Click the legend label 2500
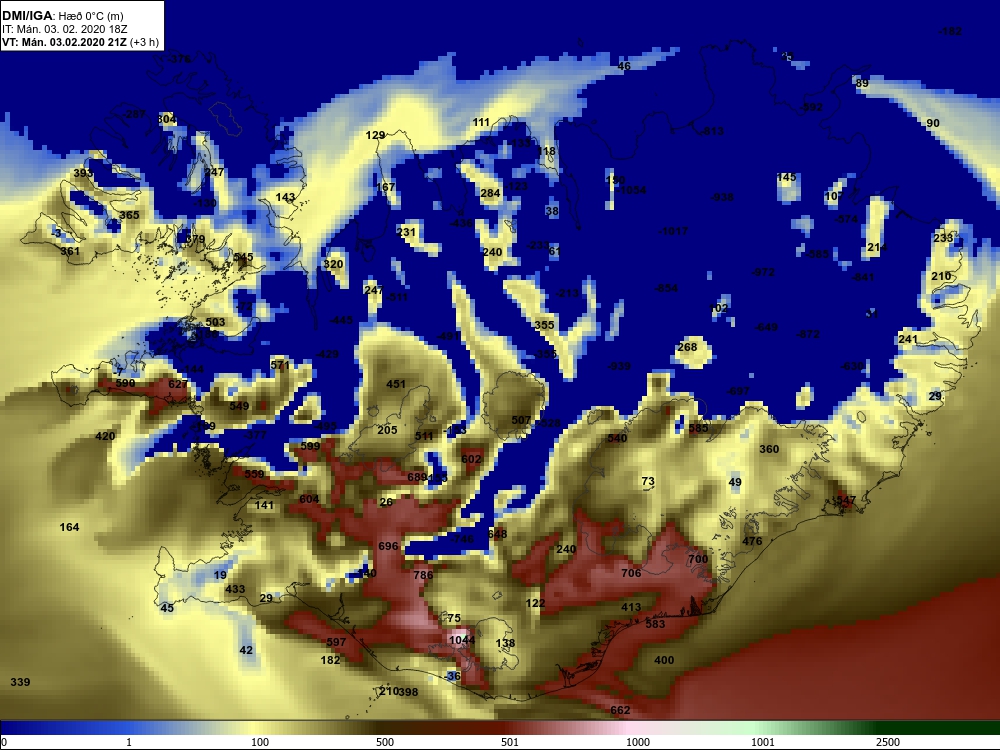 click(887, 742)
